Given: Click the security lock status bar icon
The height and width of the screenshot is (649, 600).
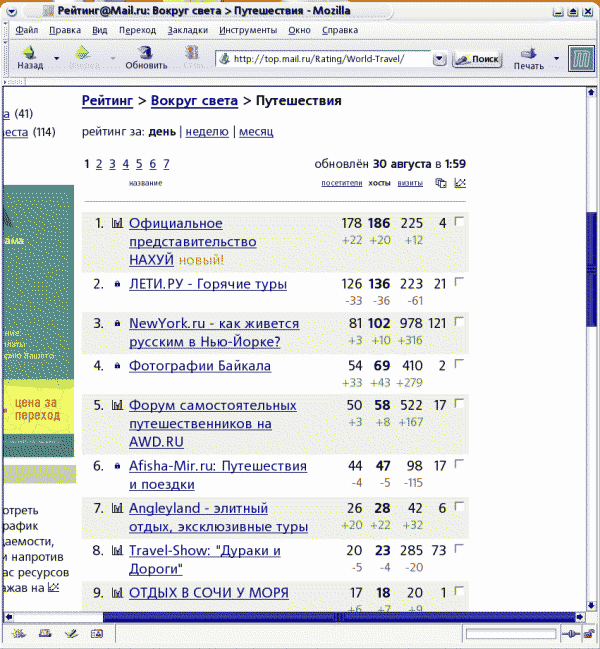Looking at the screenshot, I should [x=589, y=634].
